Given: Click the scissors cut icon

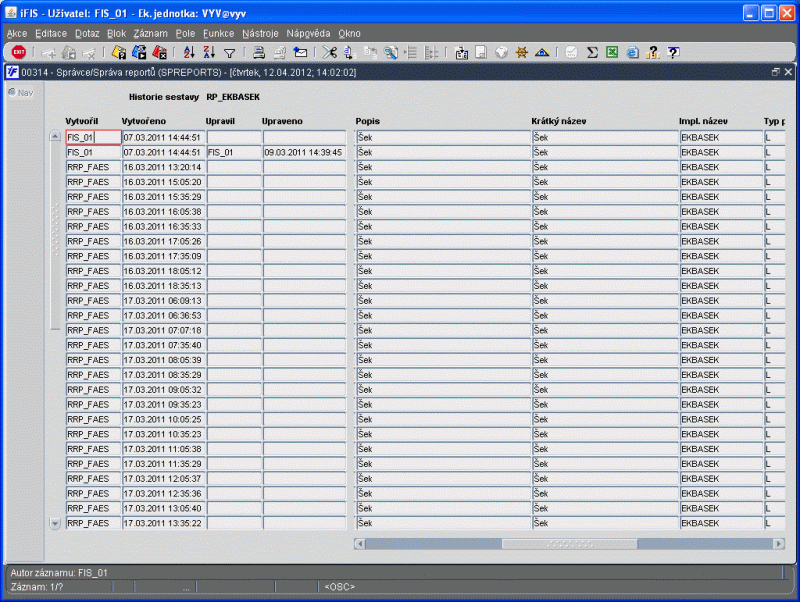Looking at the screenshot, I should (330, 52).
